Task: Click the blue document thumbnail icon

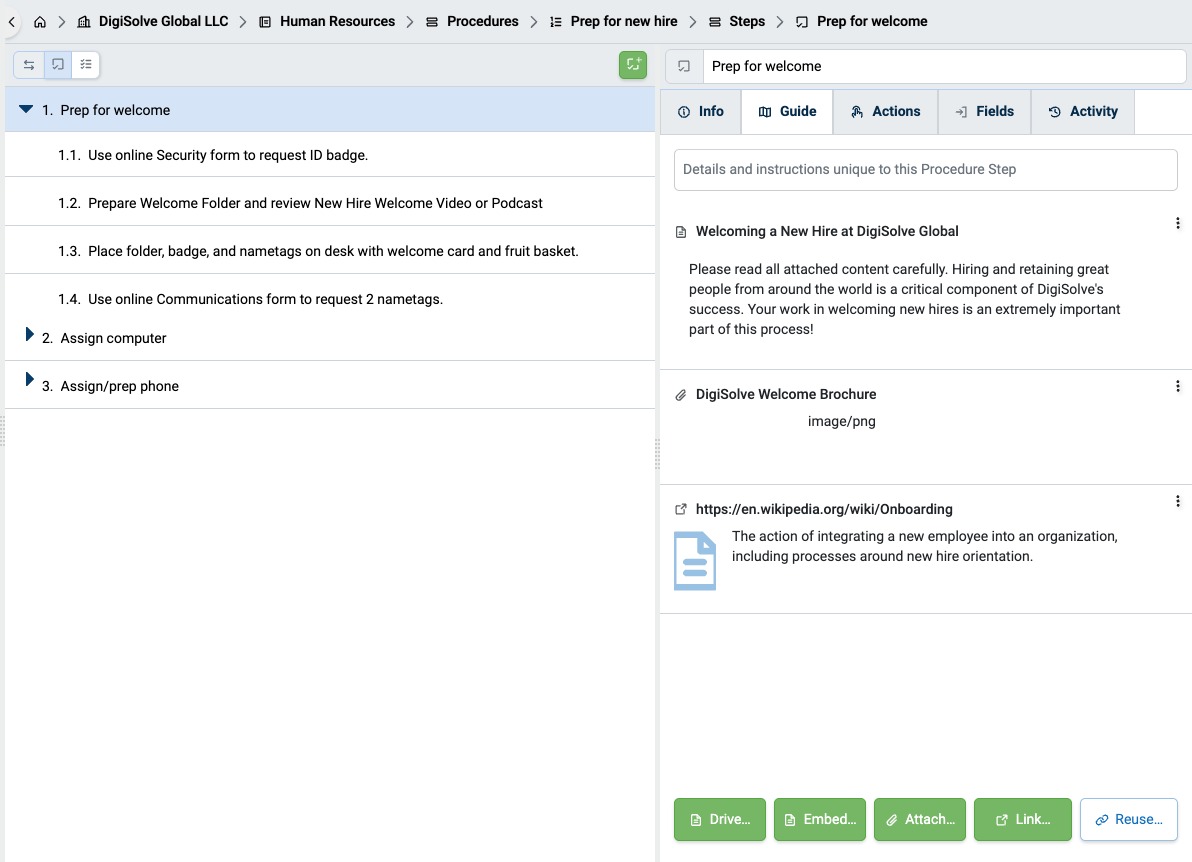Action: click(695, 561)
